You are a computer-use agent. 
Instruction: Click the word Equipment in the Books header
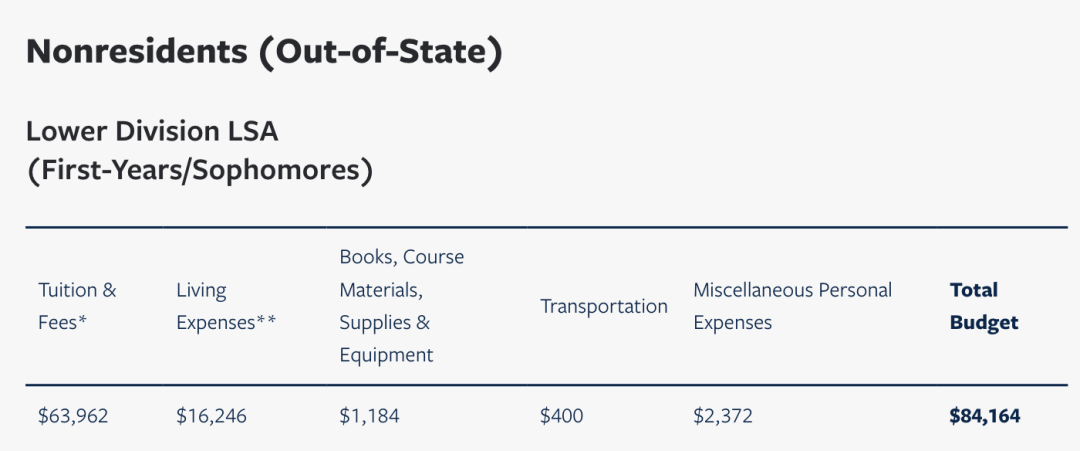point(386,355)
